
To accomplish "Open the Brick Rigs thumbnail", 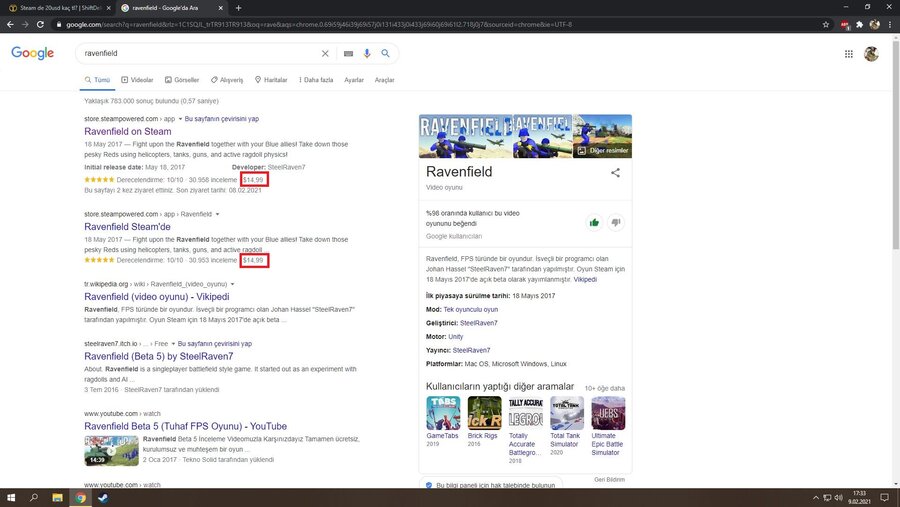I will pos(485,413).
